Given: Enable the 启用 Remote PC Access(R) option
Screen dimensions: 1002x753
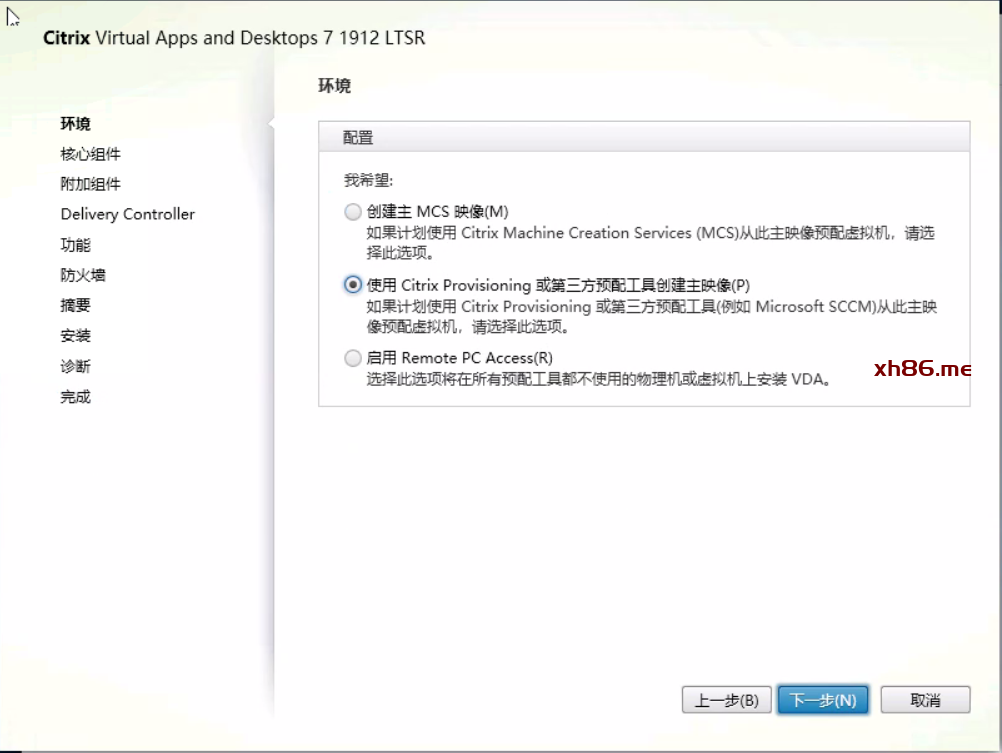Looking at the screenshot, I should [x=352, y=358].
